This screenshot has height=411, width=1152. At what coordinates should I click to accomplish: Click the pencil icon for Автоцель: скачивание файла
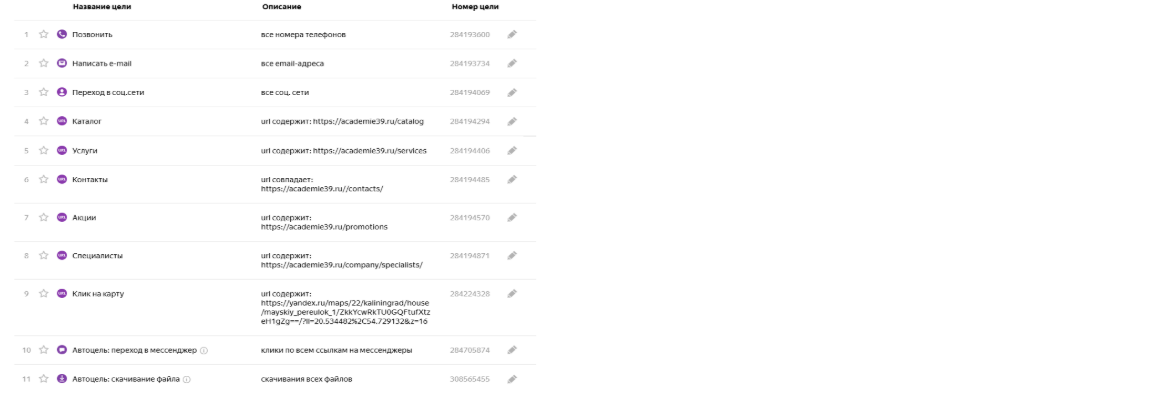point(512,379)
